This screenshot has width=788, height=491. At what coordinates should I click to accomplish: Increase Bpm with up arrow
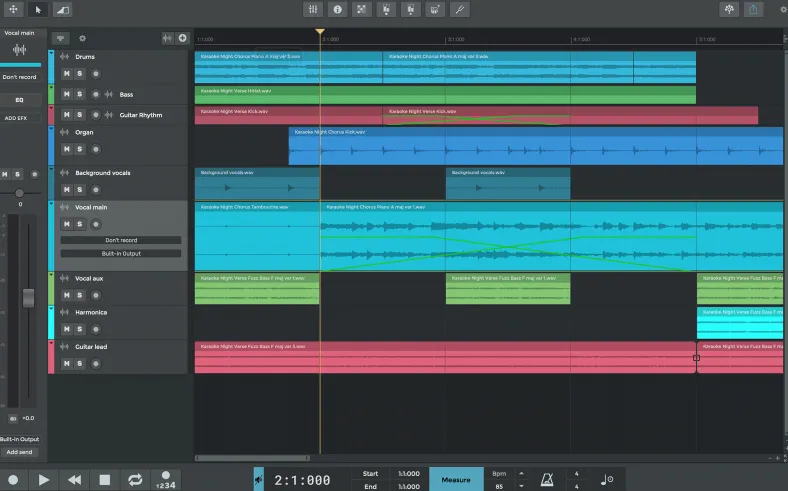521,473
